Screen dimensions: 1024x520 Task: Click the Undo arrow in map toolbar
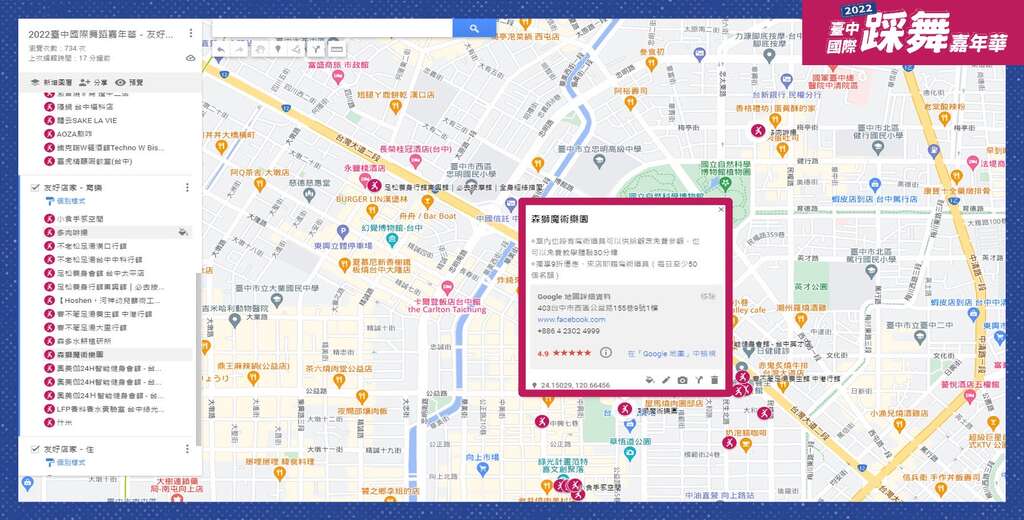coord(220,49)
